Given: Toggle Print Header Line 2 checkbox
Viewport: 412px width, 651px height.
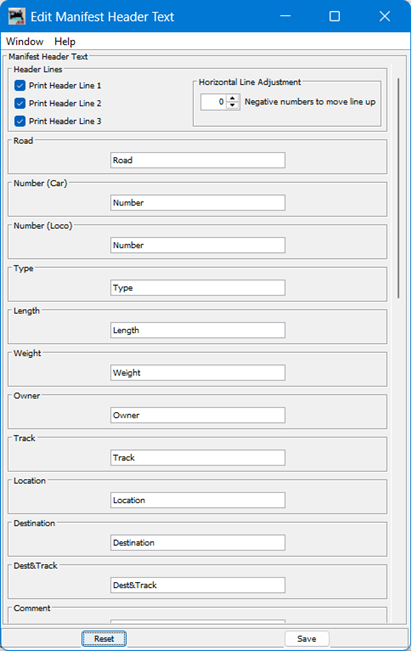Looking at the screenshot, I should point(20,103).
